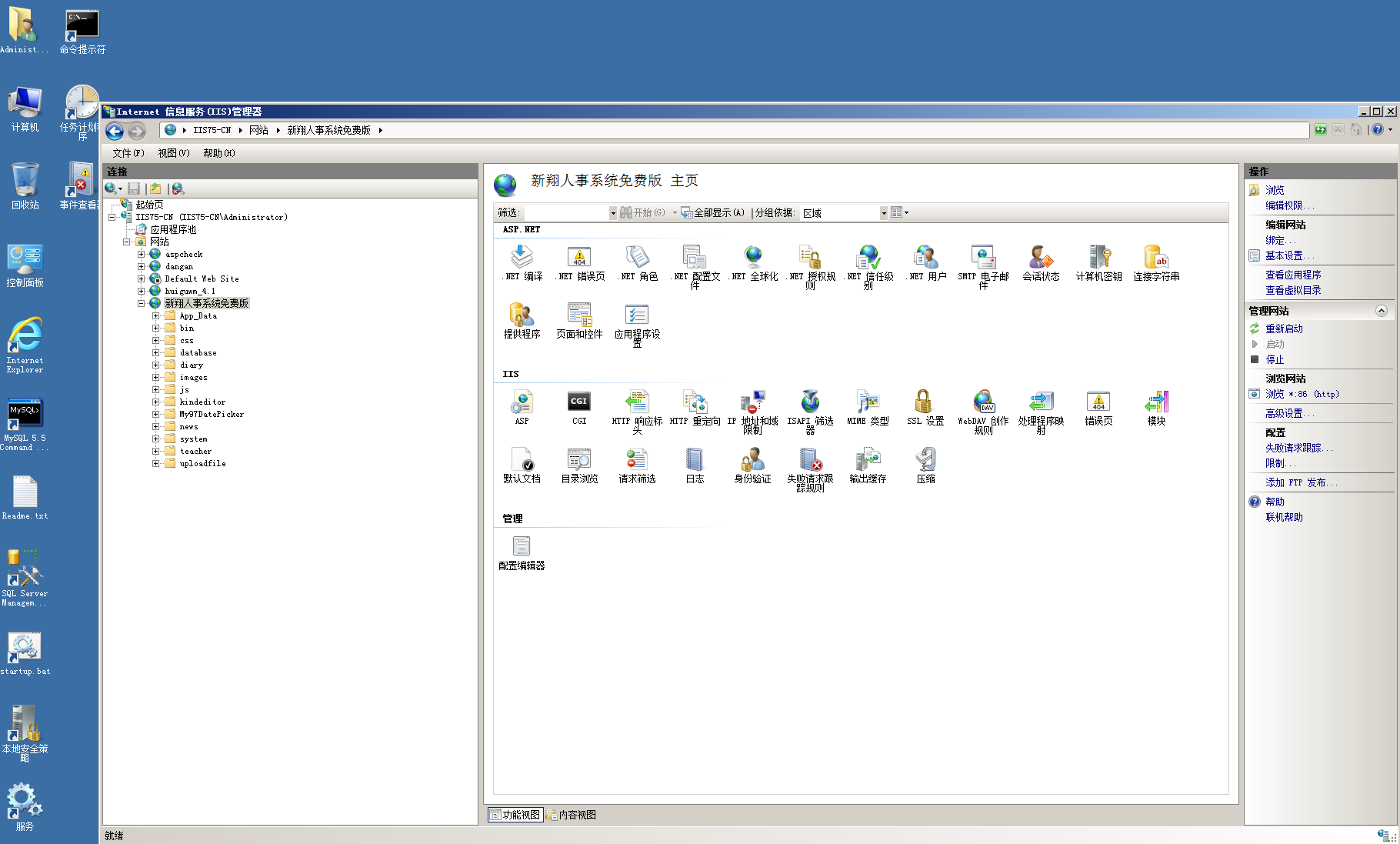This screenshot has height=844, width=1400.
Task: Expand the database folder node
Action: click(x=156, y=353)
